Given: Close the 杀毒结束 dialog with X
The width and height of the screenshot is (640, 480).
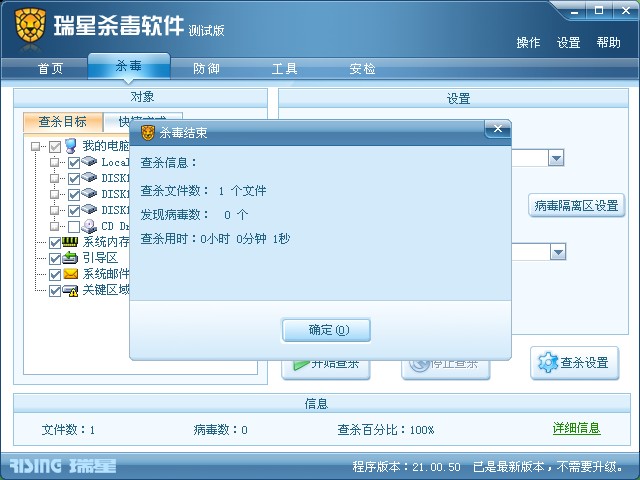Looking at the screenshot, I should tap(498, 129).
